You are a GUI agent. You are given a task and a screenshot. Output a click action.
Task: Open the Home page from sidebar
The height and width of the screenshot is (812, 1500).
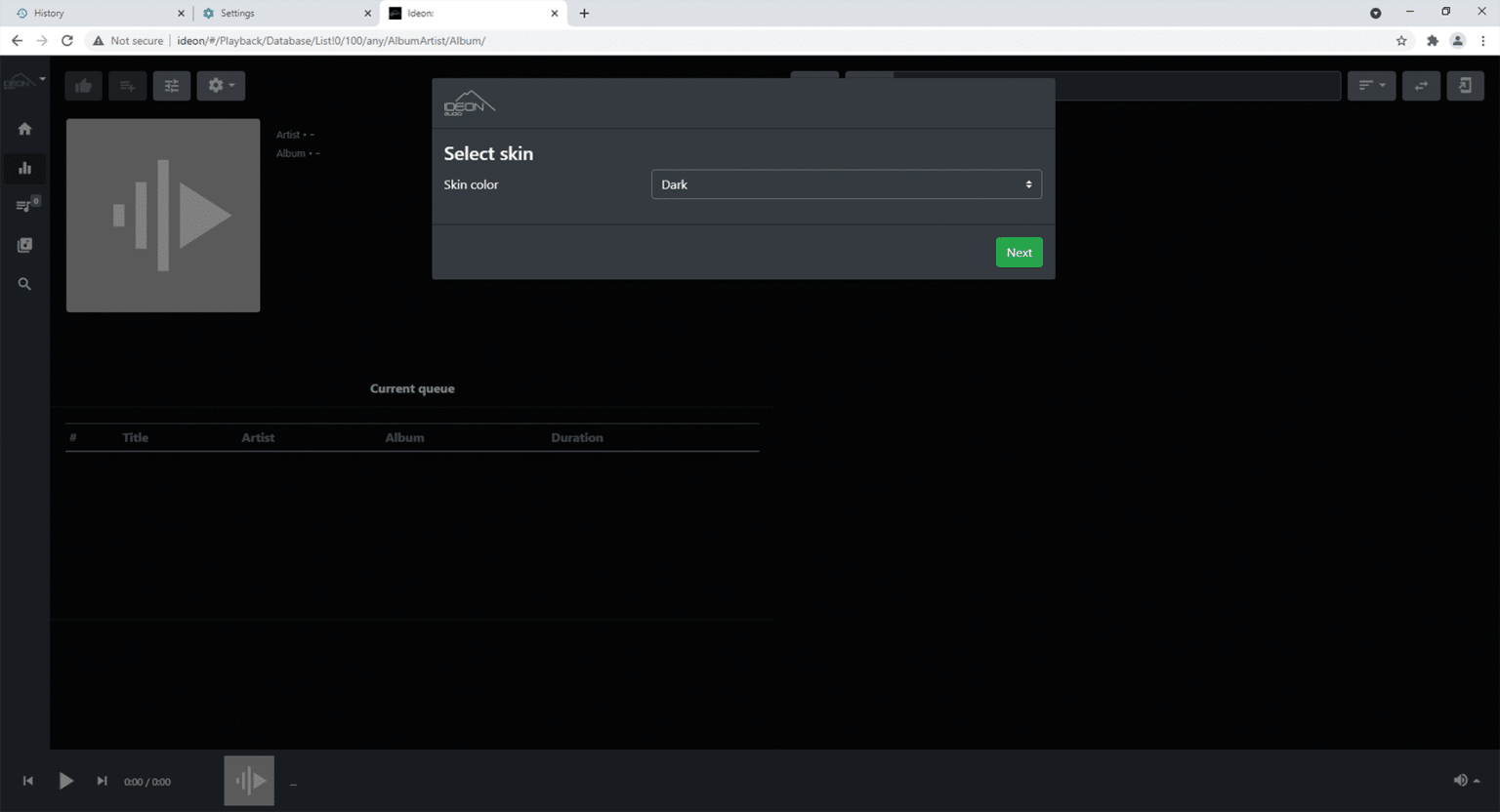(24, 128)
